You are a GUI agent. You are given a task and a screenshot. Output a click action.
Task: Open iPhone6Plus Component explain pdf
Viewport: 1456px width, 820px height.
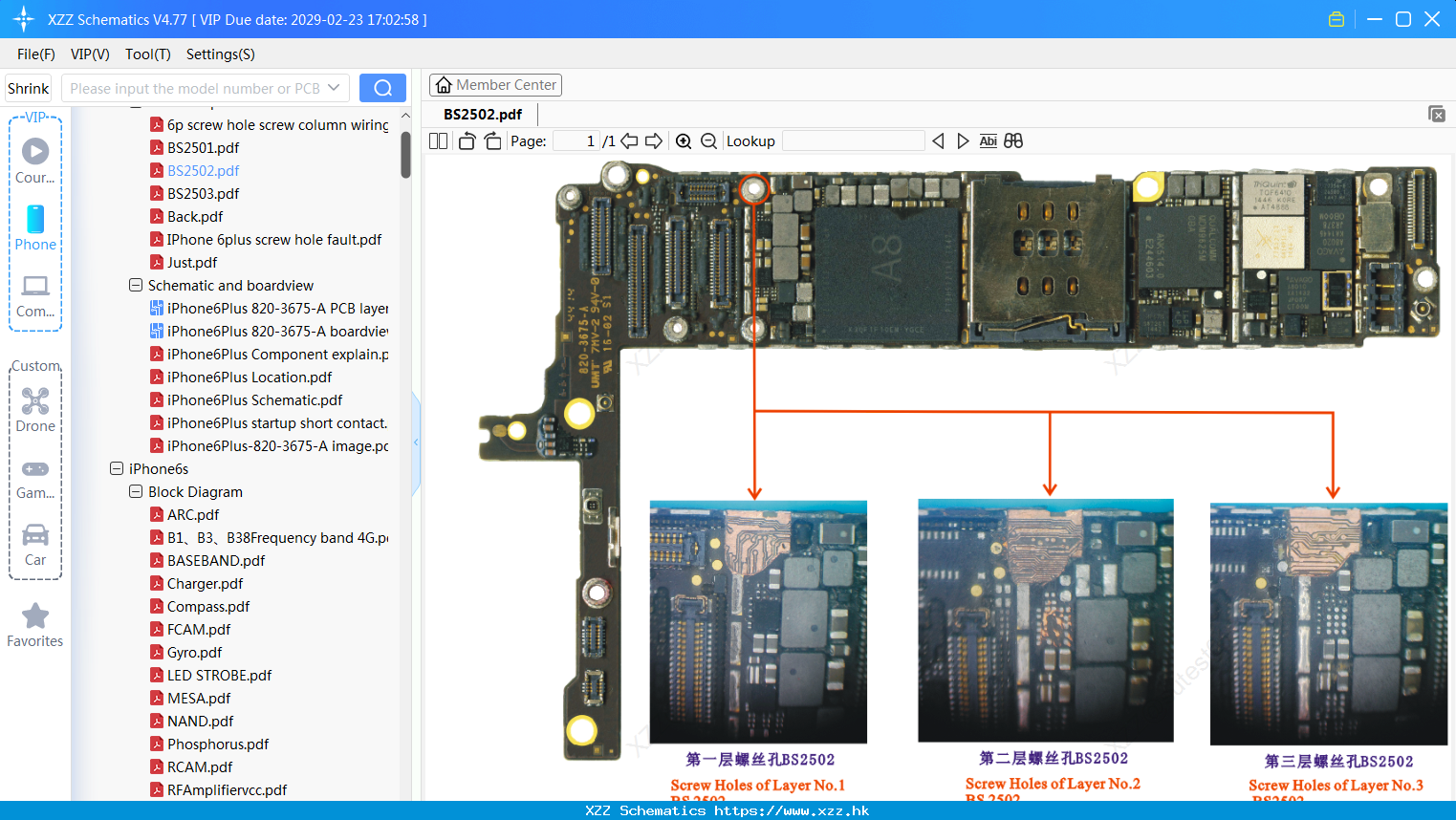pyautogui.click(x=277, y=354)
